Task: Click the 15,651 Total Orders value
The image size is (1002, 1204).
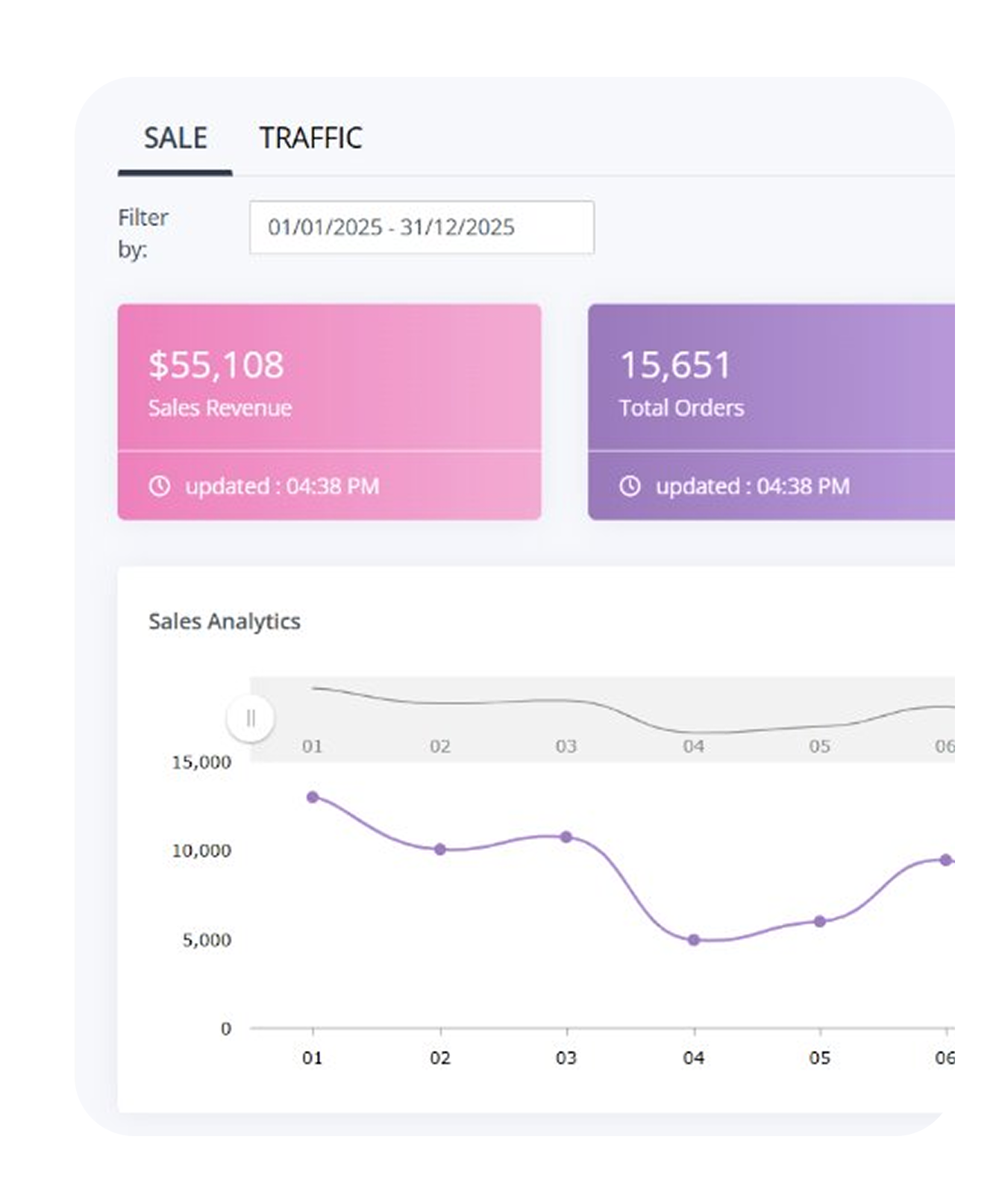Action: 675,366
